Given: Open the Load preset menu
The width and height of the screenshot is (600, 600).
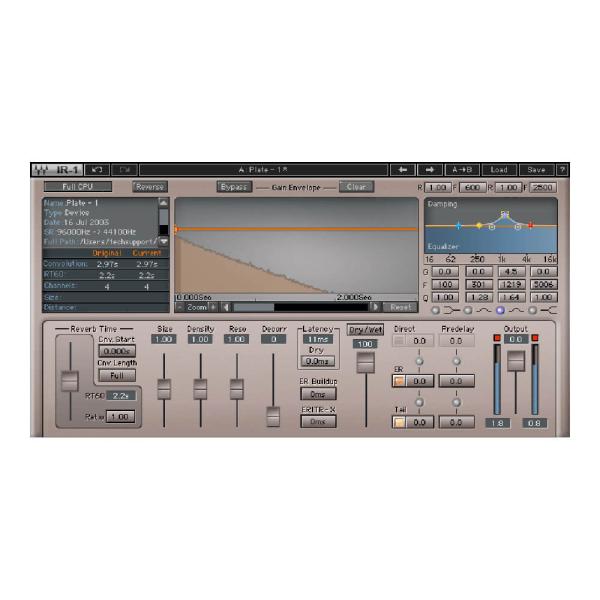Looking at the screenshot, I should pyautogui.click(x=499, y=170).
